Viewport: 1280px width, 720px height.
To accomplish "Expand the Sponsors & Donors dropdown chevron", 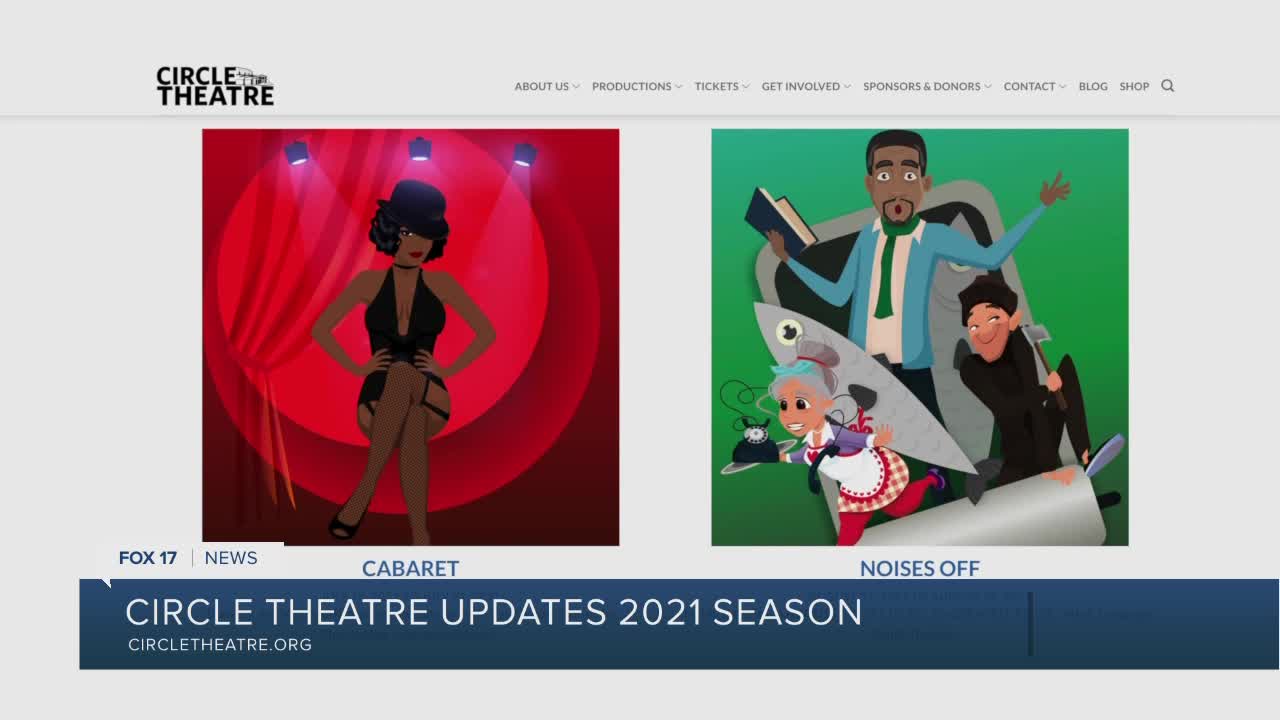I will tap(988, 87).
